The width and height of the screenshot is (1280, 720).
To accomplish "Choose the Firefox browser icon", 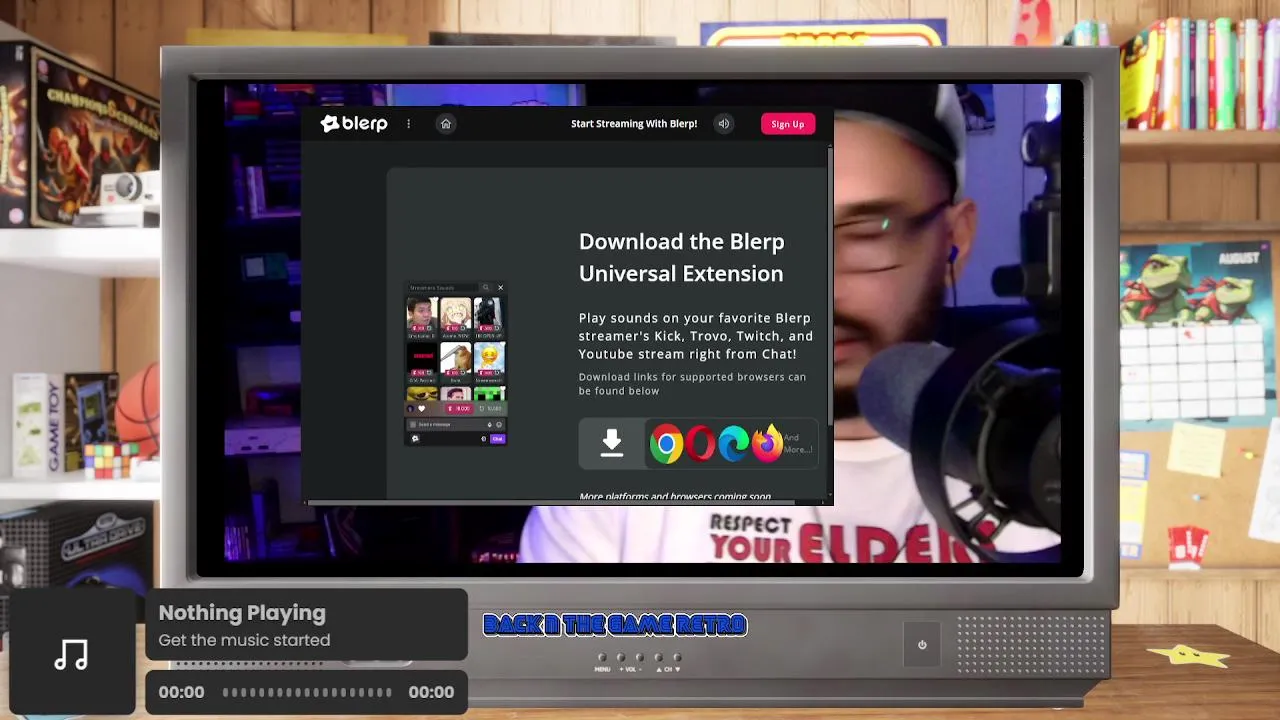I will click(766, 443).
